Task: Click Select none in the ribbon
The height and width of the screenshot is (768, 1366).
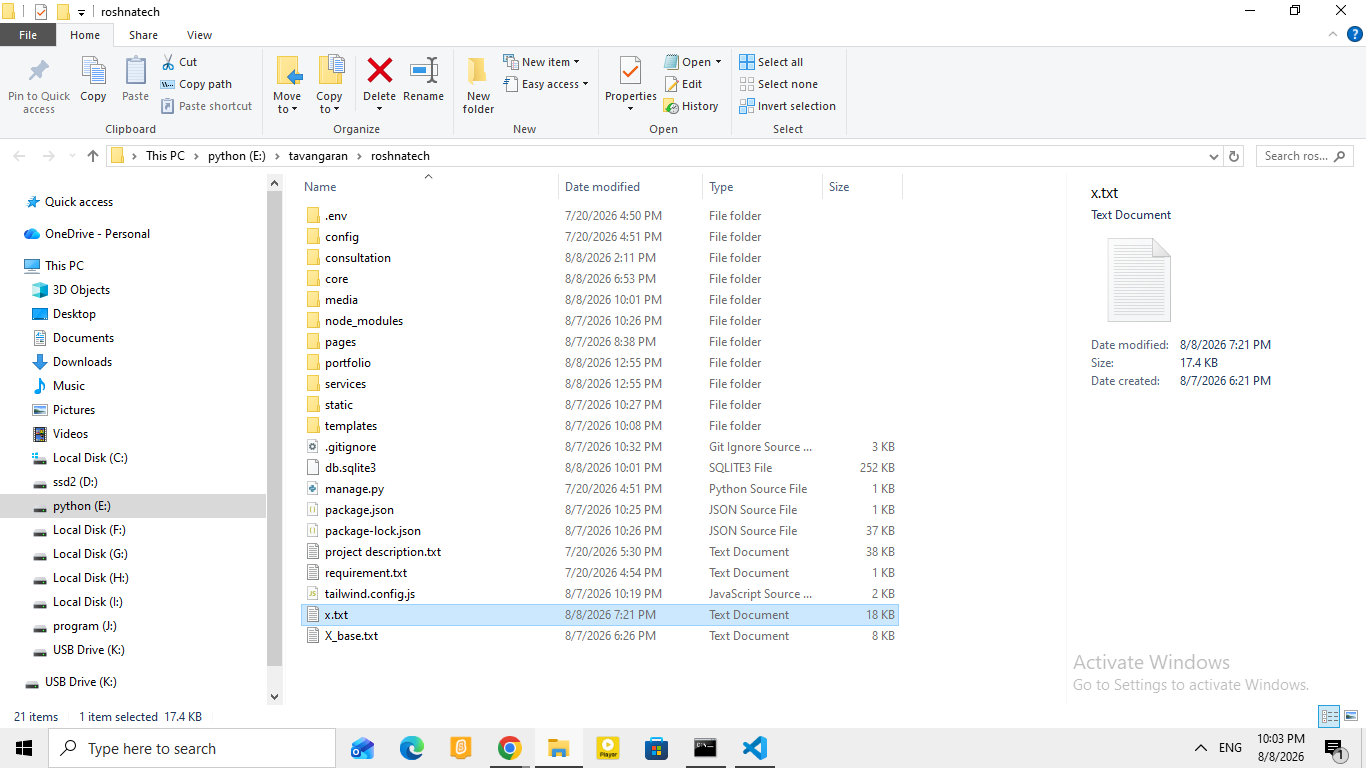Action: click(778, 84)
